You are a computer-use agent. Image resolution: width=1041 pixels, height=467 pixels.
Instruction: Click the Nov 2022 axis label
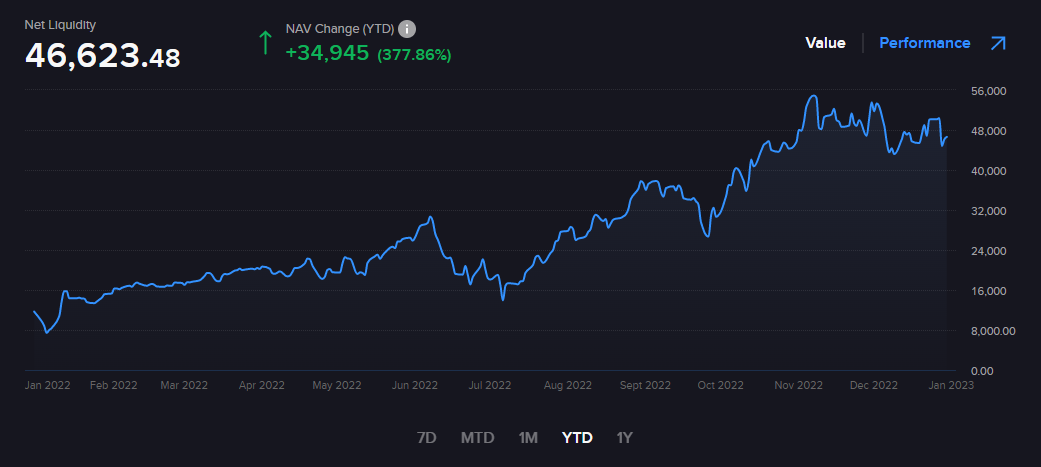tap(797, 385)
